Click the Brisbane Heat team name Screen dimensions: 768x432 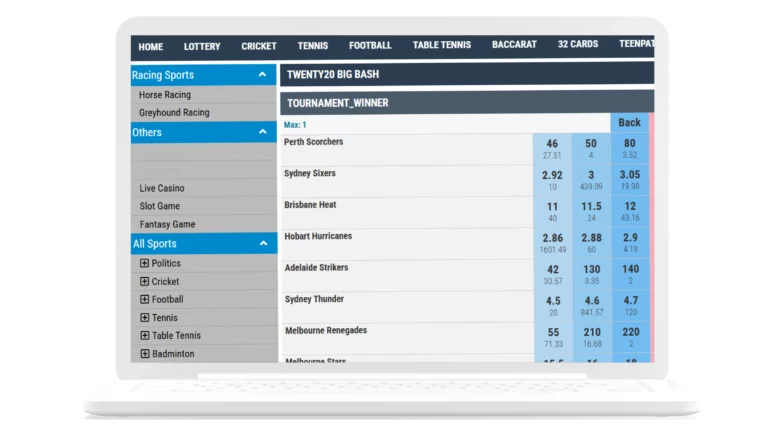(310, 205)
